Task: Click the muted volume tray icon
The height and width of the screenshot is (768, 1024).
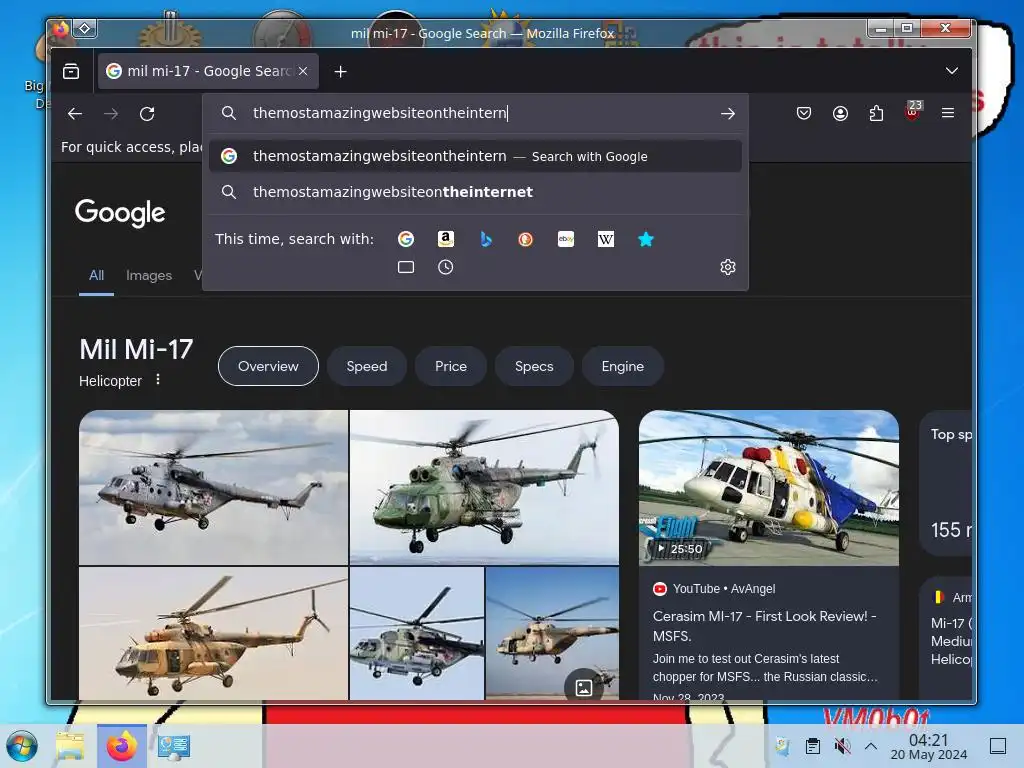Action: (842, 746)
